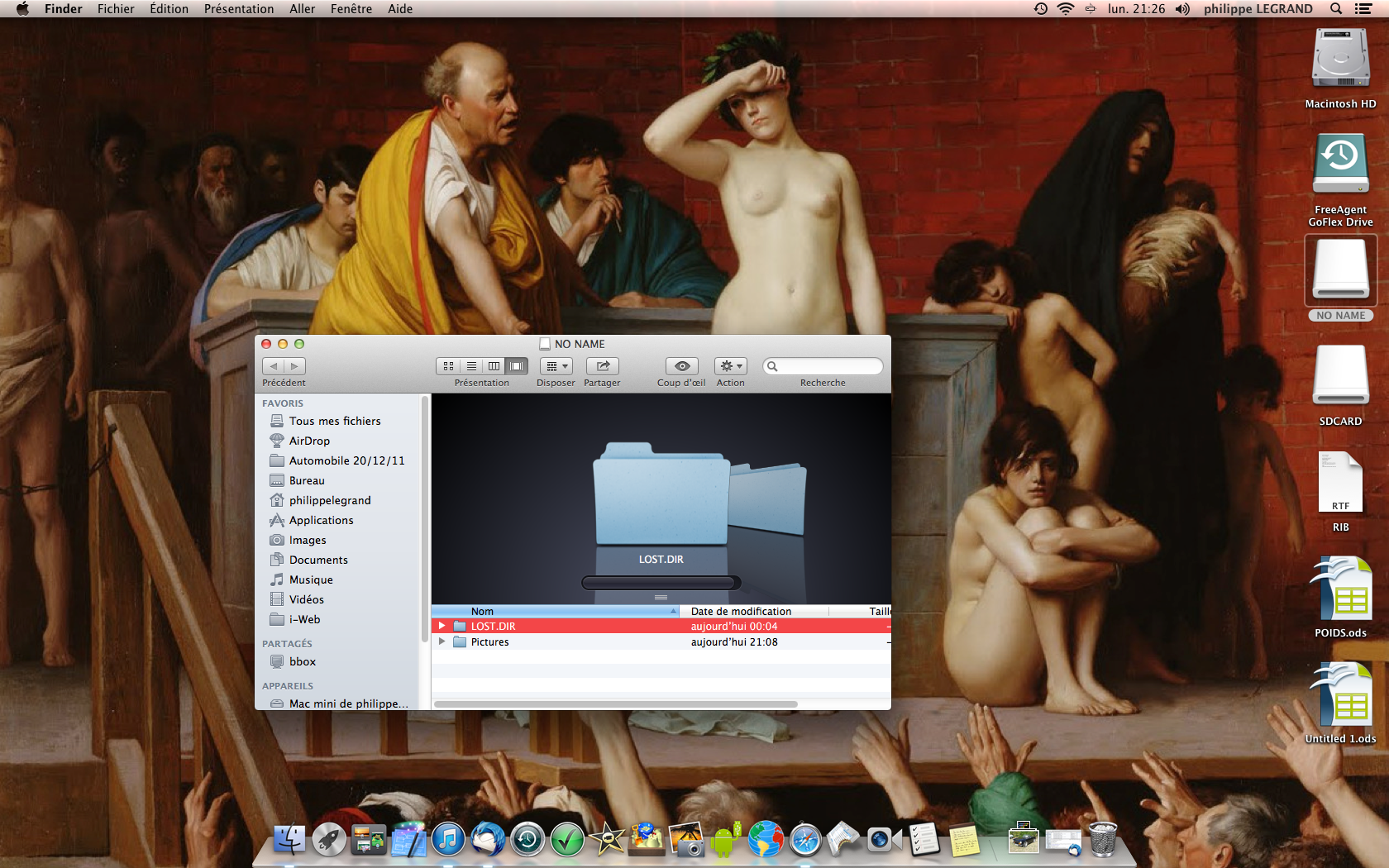Open Android File Transfer in Dock

726,840
